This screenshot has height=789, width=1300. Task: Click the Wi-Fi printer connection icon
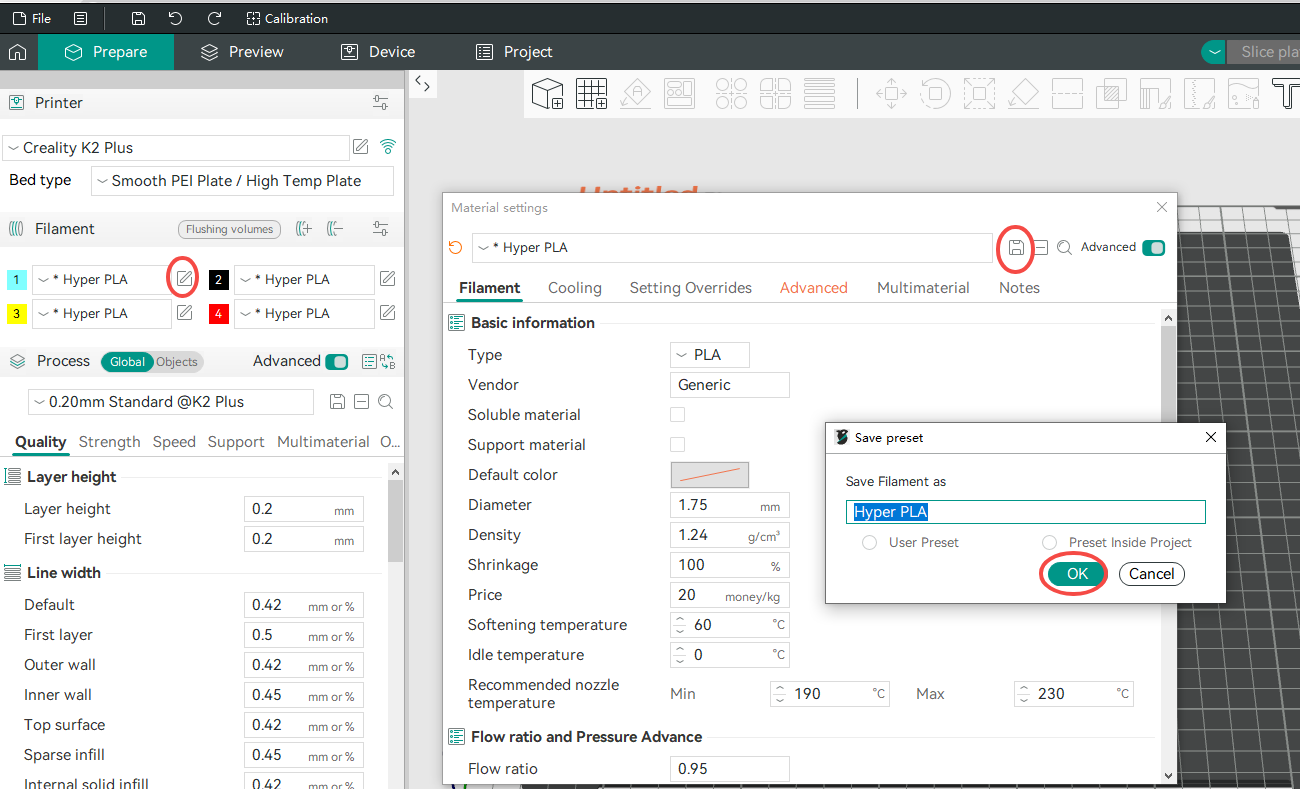388,147
